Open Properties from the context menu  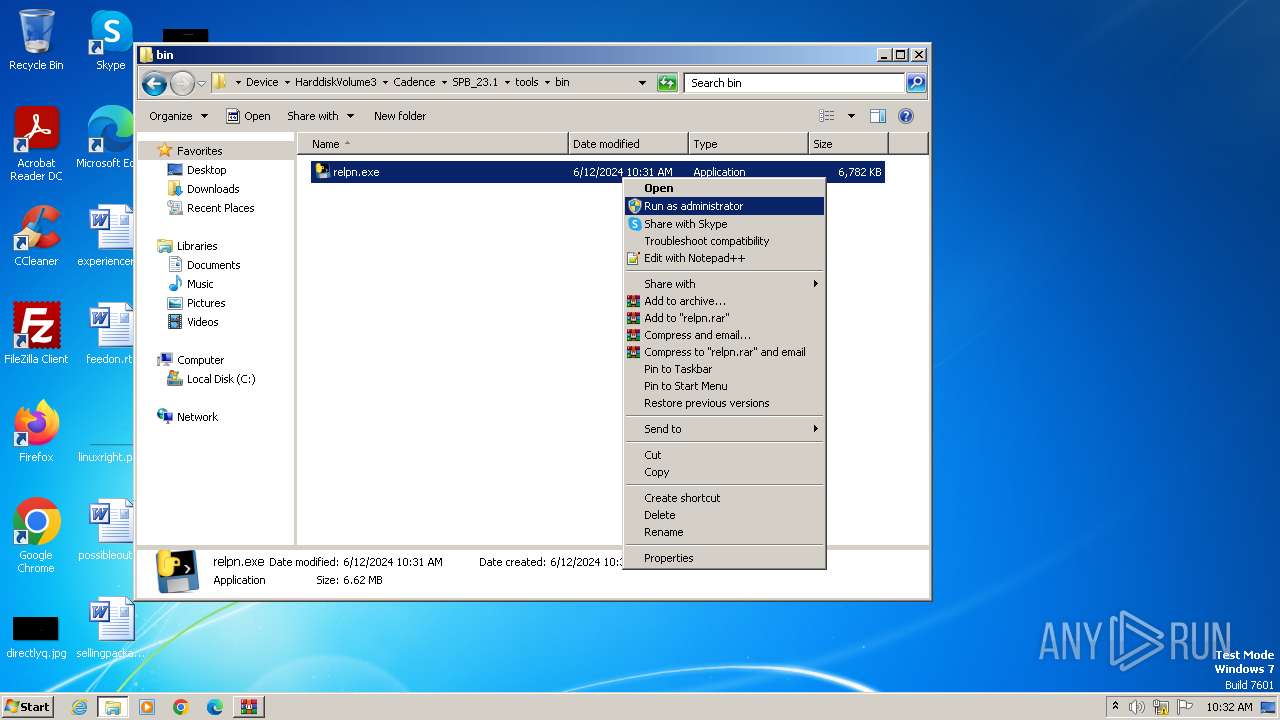point(724,558)
